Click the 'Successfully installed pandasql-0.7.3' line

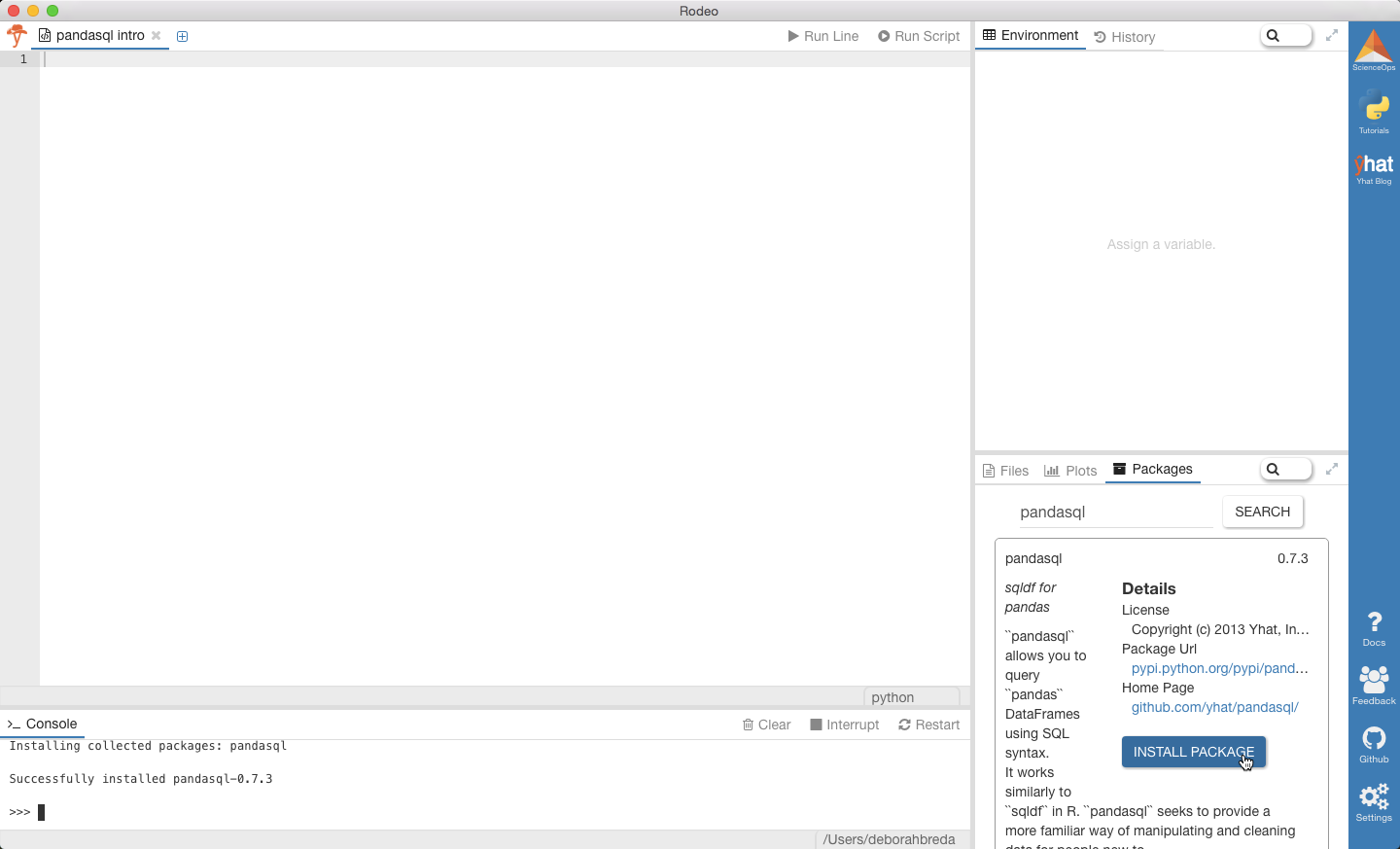(x=141, y=779)
